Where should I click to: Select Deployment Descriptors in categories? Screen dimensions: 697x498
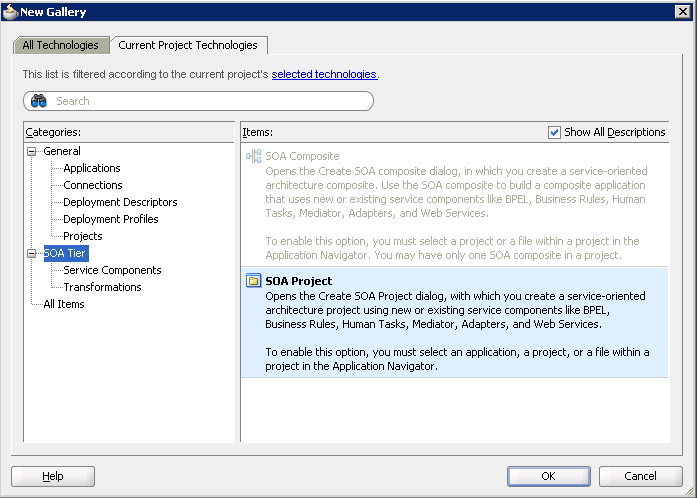tap(120, 202)
